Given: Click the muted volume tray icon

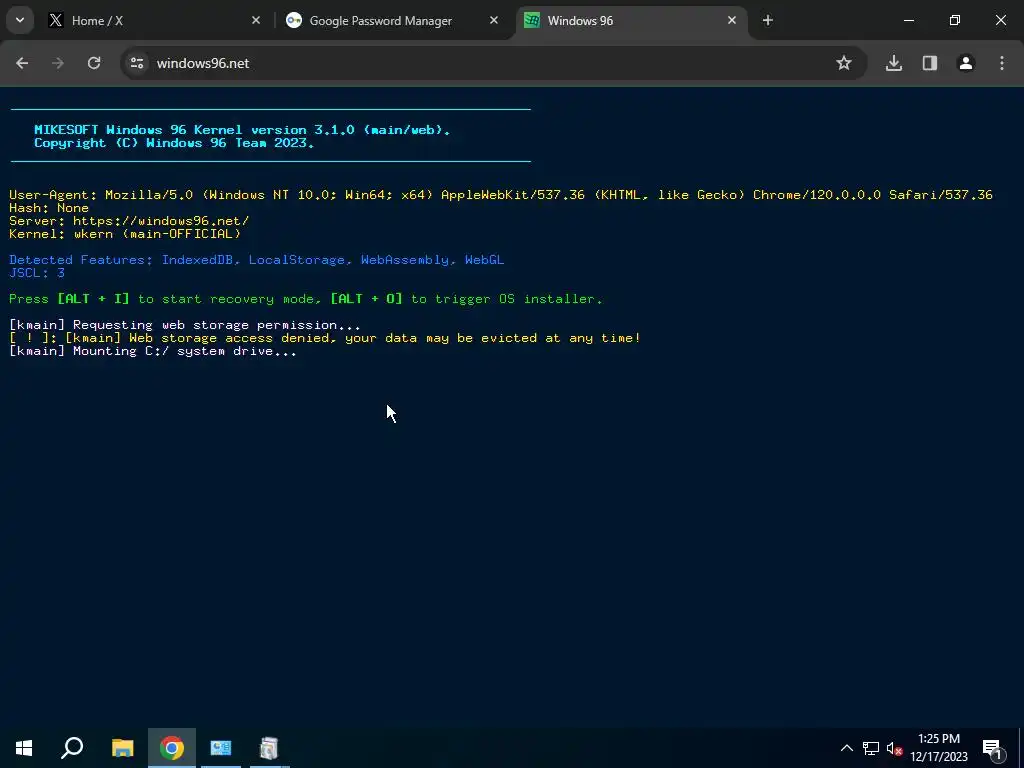Looking at the screenshot, I should (895, 748).
